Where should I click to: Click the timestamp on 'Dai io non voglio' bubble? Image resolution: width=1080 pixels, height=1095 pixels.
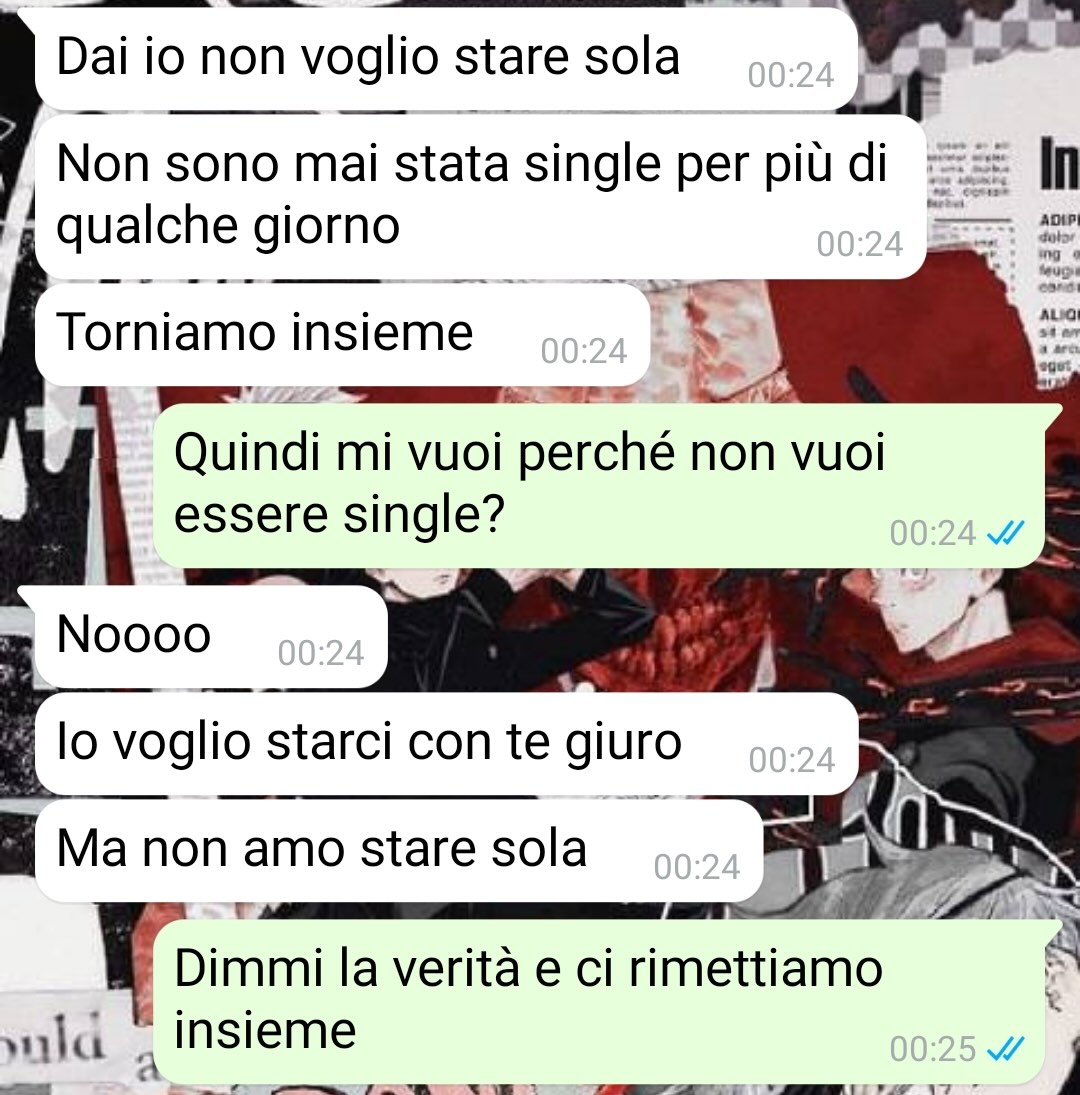[x=790, y=75]
